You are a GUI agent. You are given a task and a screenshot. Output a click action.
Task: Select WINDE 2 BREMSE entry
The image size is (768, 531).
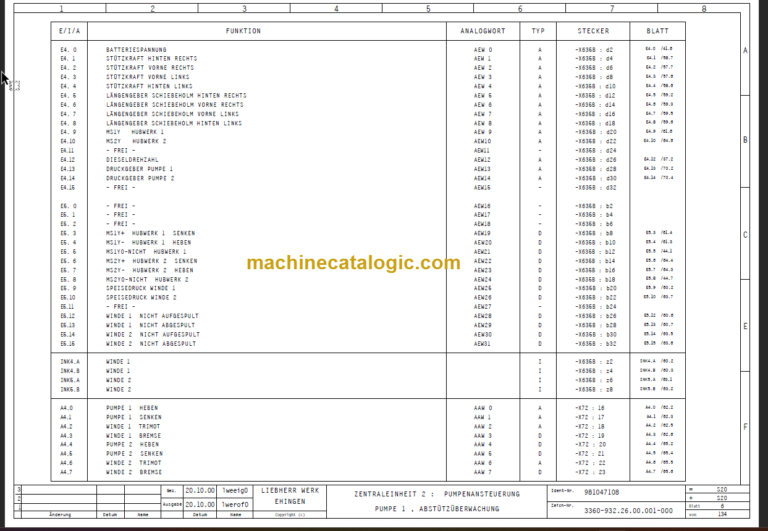tap(134, 472)
